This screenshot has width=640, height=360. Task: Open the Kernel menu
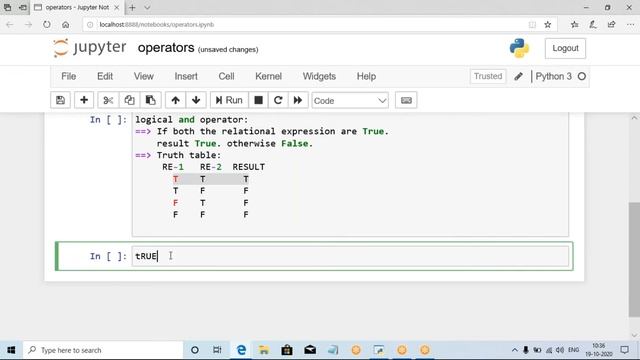[268, 76]
